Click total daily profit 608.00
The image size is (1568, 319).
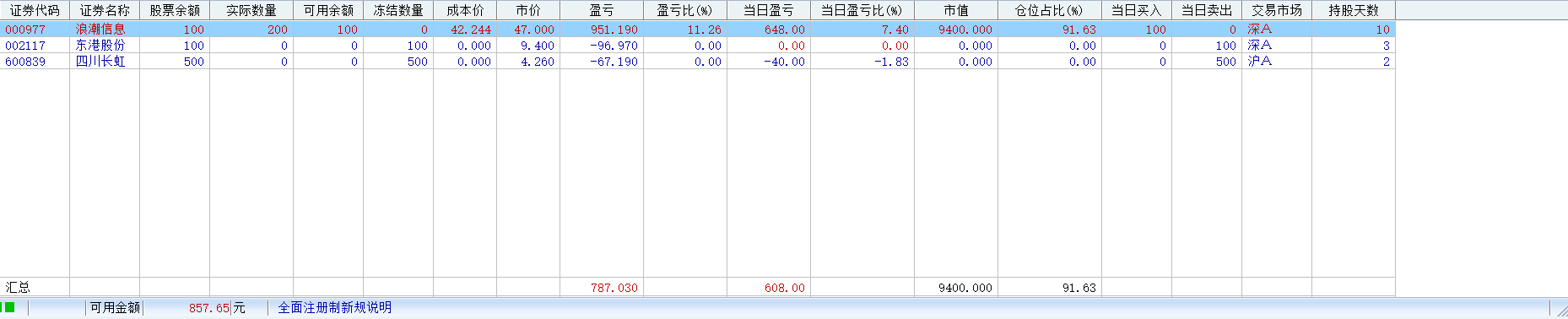point(785,288)
